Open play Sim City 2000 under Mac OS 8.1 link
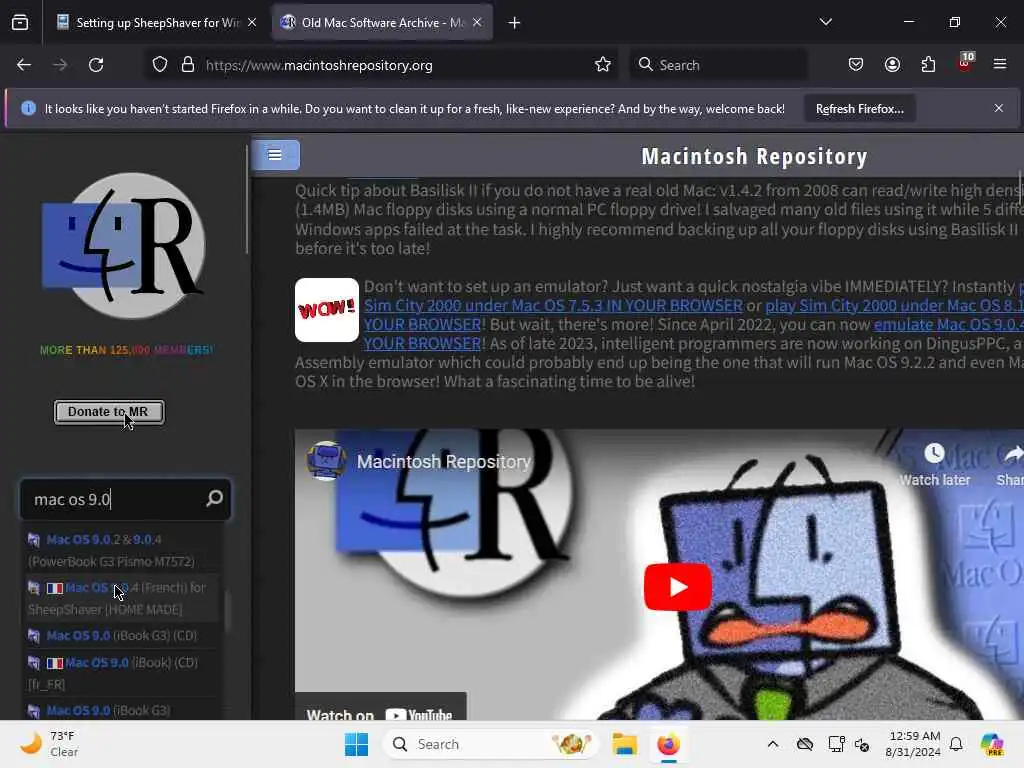 [x=894, y=306]
